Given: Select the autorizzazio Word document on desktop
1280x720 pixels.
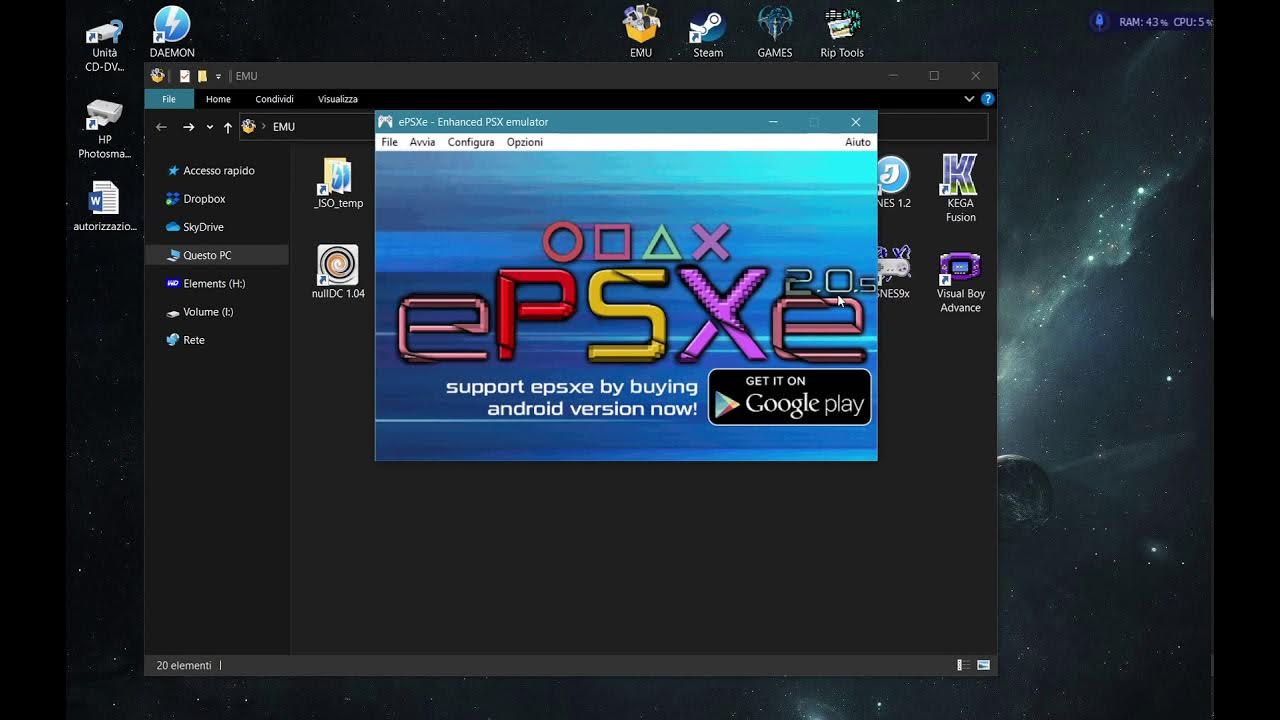Looking at the screenshot, I should 105,207.
